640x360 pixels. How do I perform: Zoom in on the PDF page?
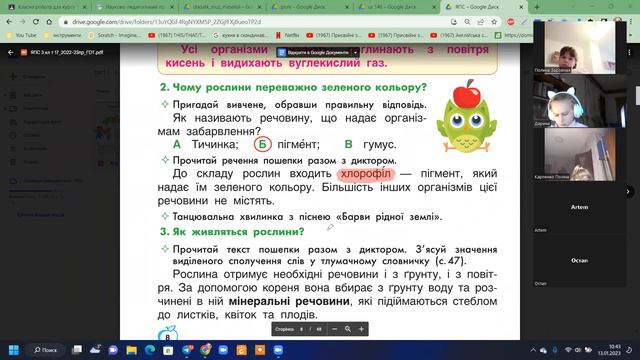361,329
